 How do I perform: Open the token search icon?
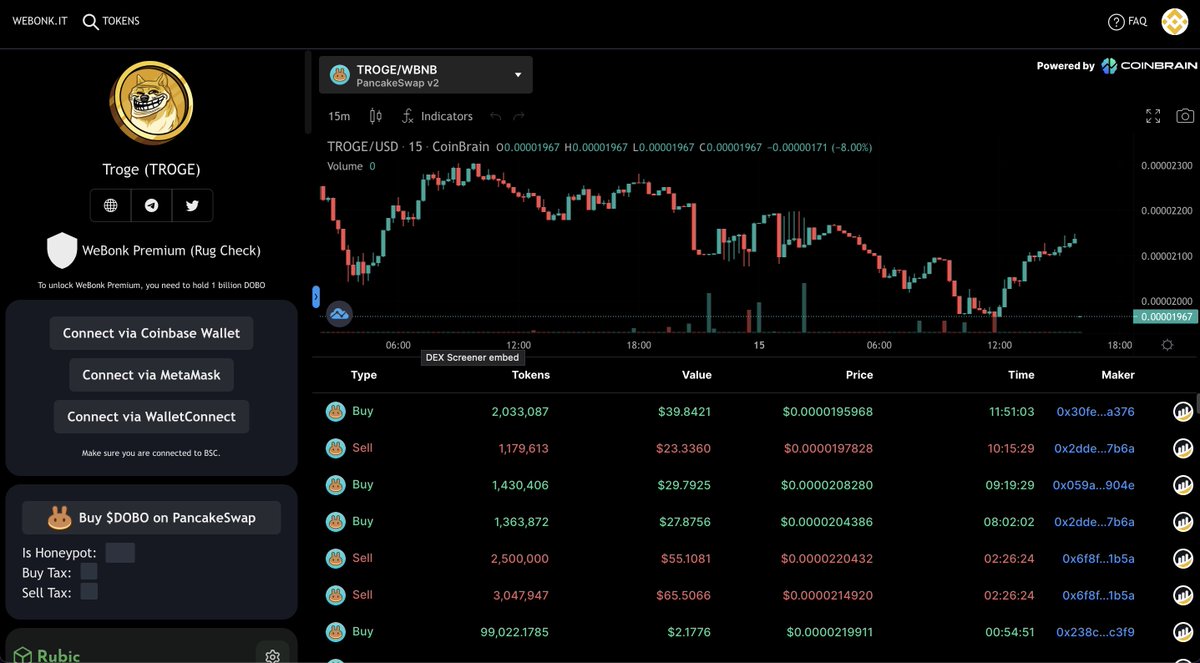point(91,21)
